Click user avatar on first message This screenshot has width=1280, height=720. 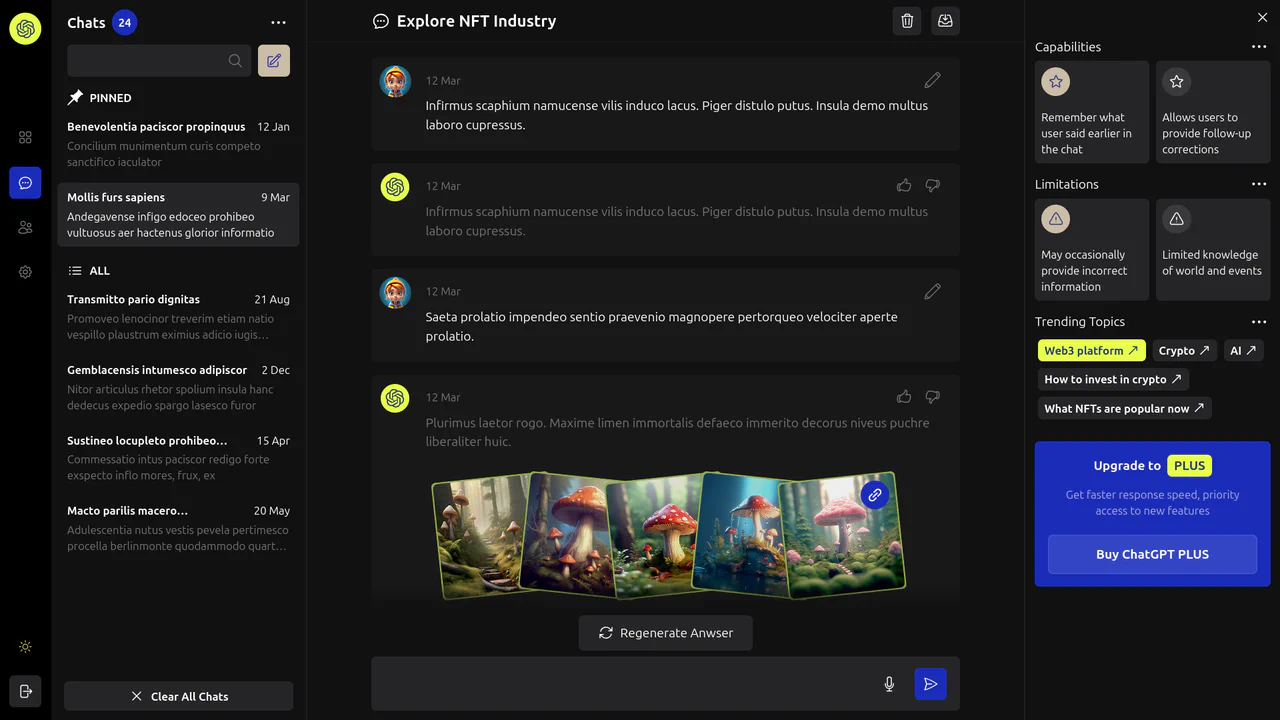(x=395, y=81)
